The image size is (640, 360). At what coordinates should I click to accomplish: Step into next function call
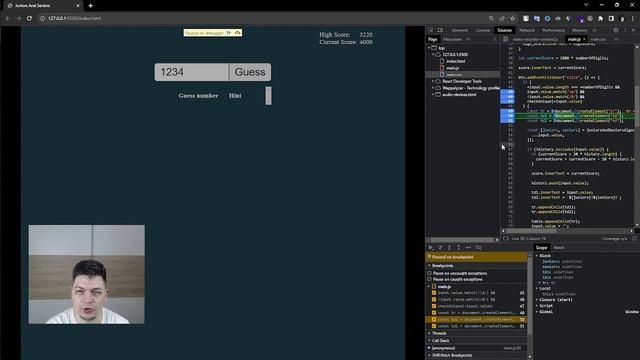point(449,247)
